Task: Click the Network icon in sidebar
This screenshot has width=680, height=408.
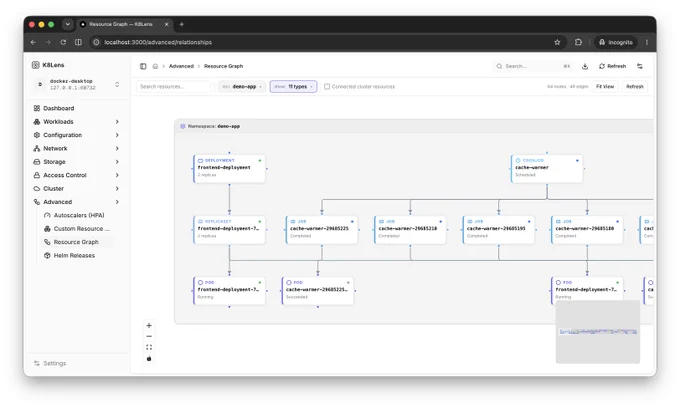Action: click(37, 148)
